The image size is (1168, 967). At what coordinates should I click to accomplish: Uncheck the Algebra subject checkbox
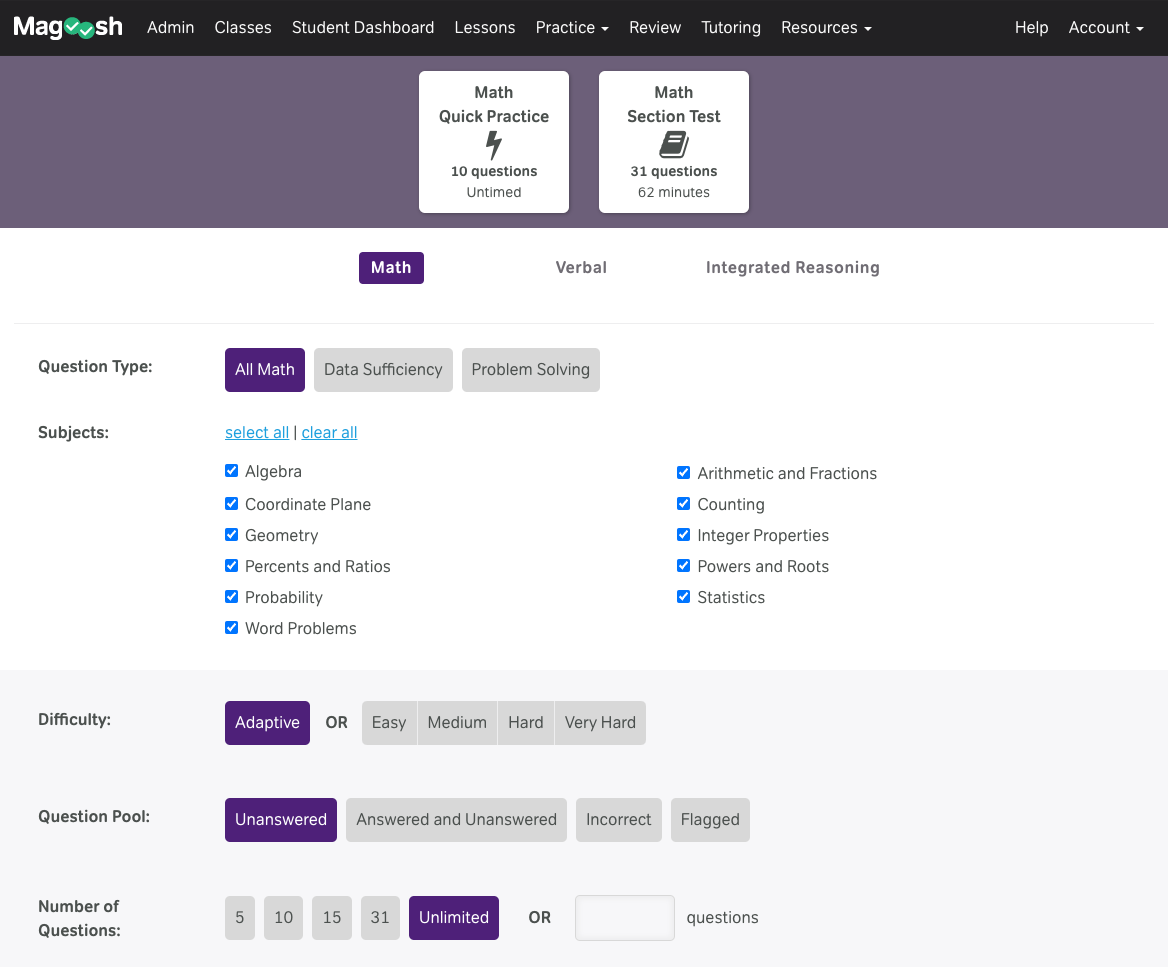(x=232, y=471)
